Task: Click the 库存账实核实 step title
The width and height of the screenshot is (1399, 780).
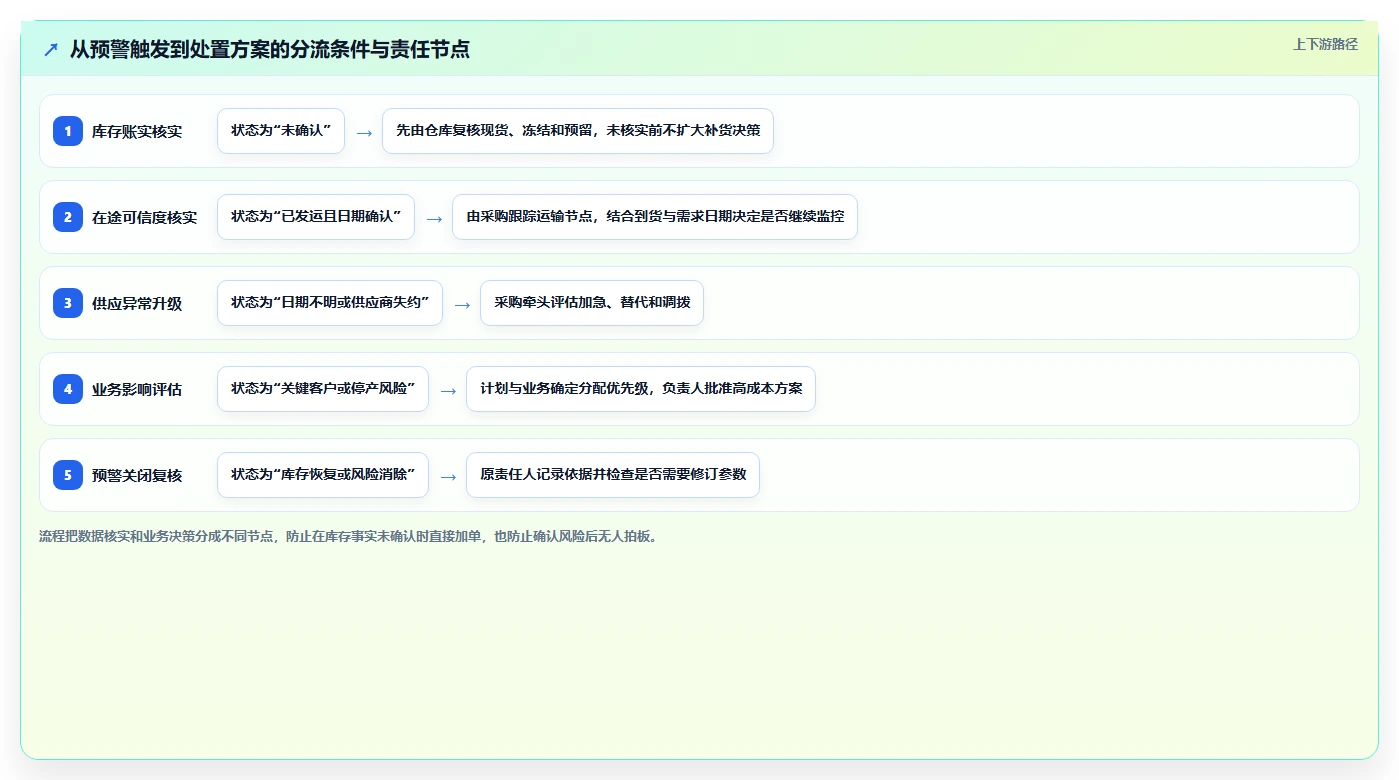Action: point(137,131)
